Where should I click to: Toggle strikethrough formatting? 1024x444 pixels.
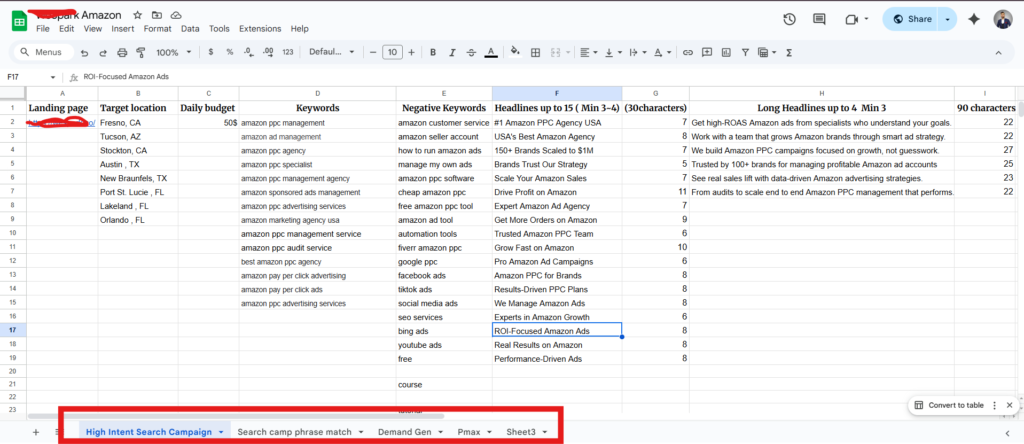click(x=470, y=52)
